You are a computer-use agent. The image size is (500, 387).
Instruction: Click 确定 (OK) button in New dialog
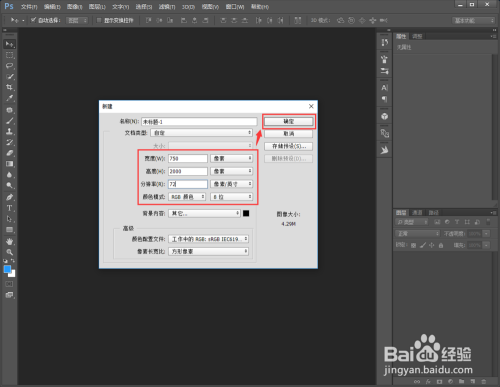click(x=289, y=121)
